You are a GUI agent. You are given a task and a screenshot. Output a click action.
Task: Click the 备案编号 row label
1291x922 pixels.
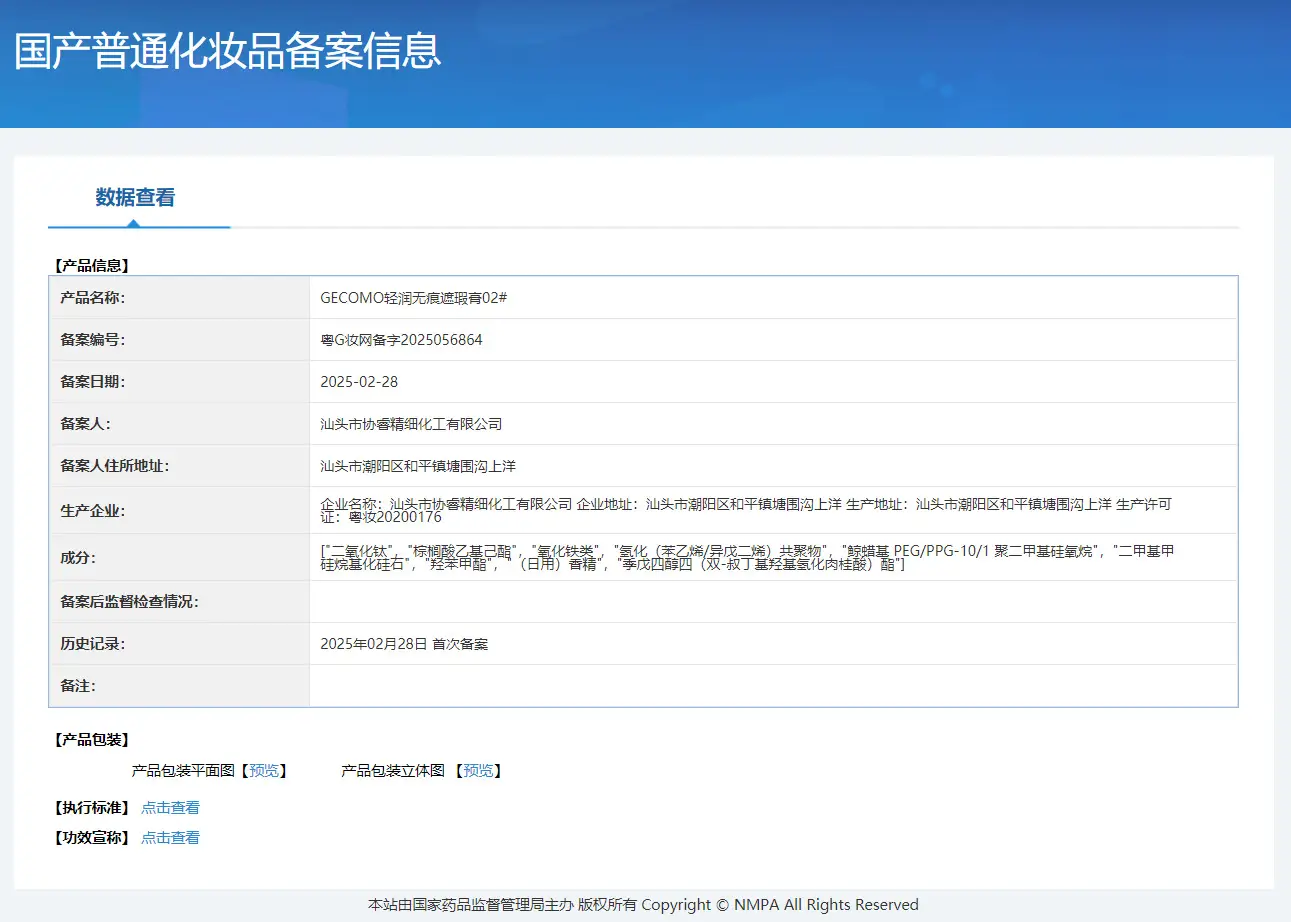[93, 340]
